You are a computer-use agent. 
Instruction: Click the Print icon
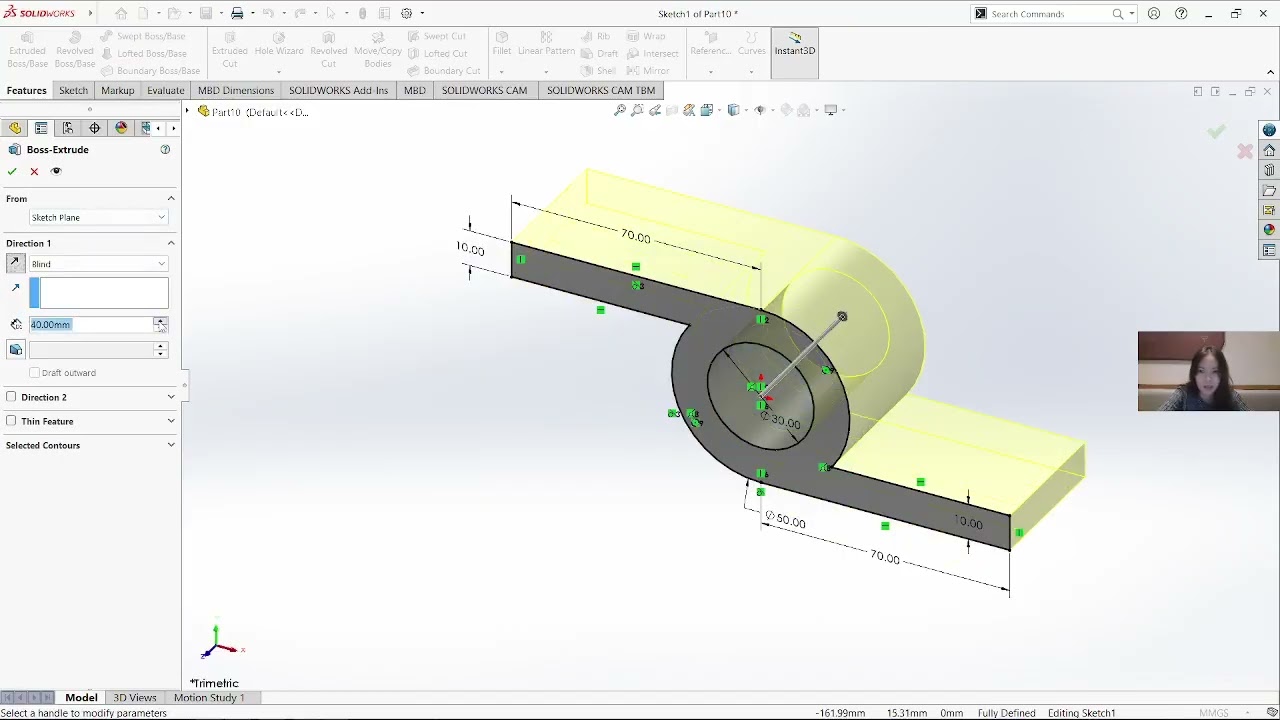pos(237,13)
